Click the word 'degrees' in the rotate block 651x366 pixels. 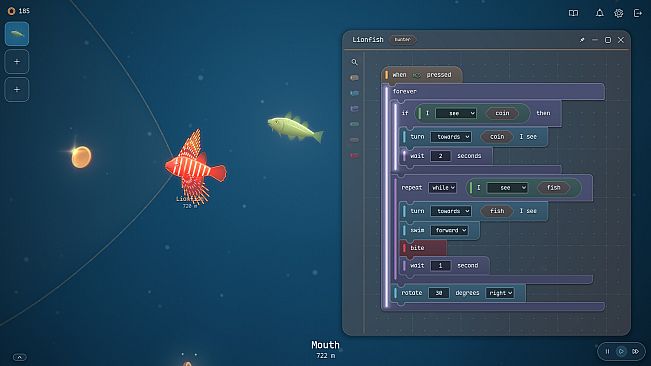pyautogui.click(x=467, y=293)
